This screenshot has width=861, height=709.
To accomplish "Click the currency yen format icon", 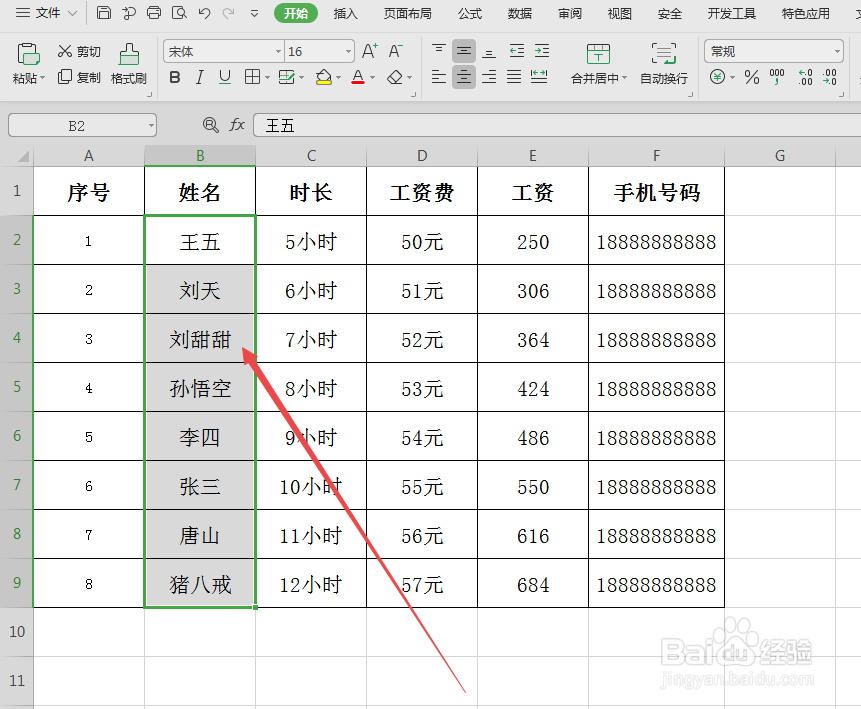I will click(717, 77).
